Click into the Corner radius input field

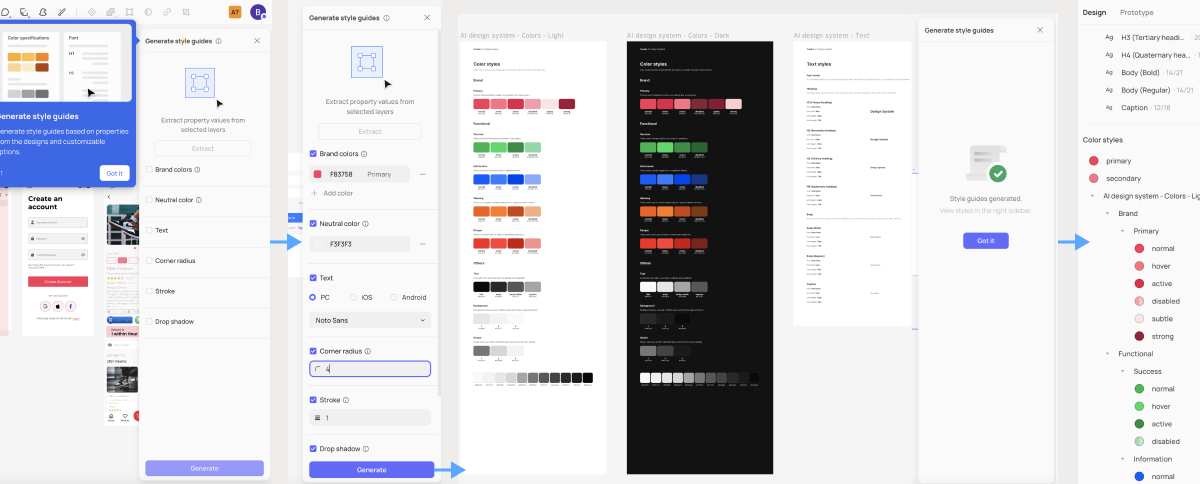pos(375,369)
